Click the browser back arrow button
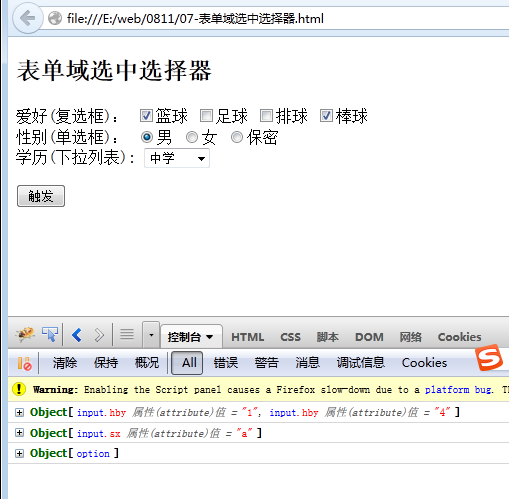This screenshot has height=499, width=509. click(x=28, y=18)
